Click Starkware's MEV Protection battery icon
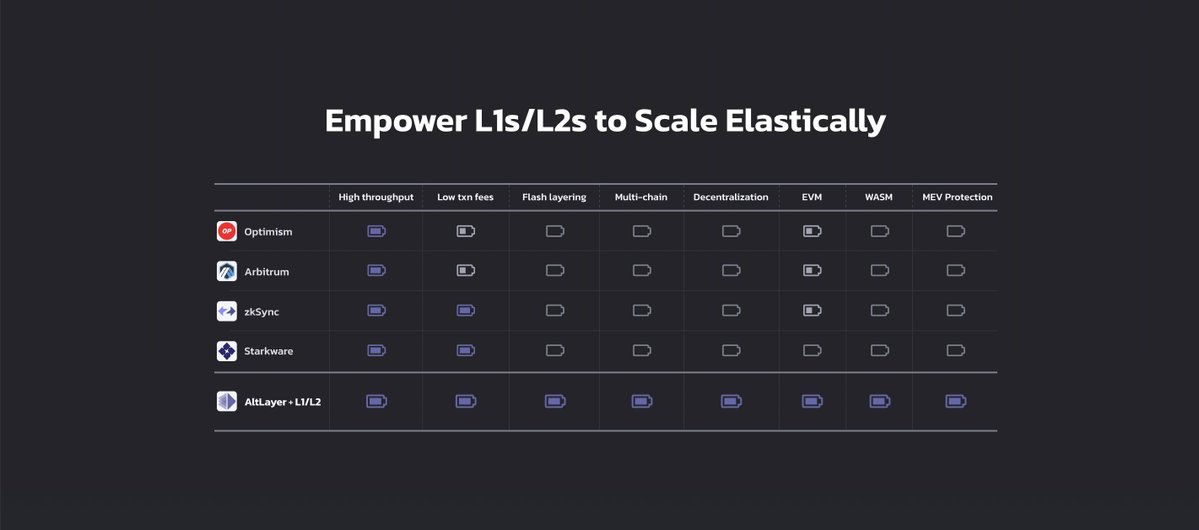Screen dimensions: 1199x530 [956, 350]
